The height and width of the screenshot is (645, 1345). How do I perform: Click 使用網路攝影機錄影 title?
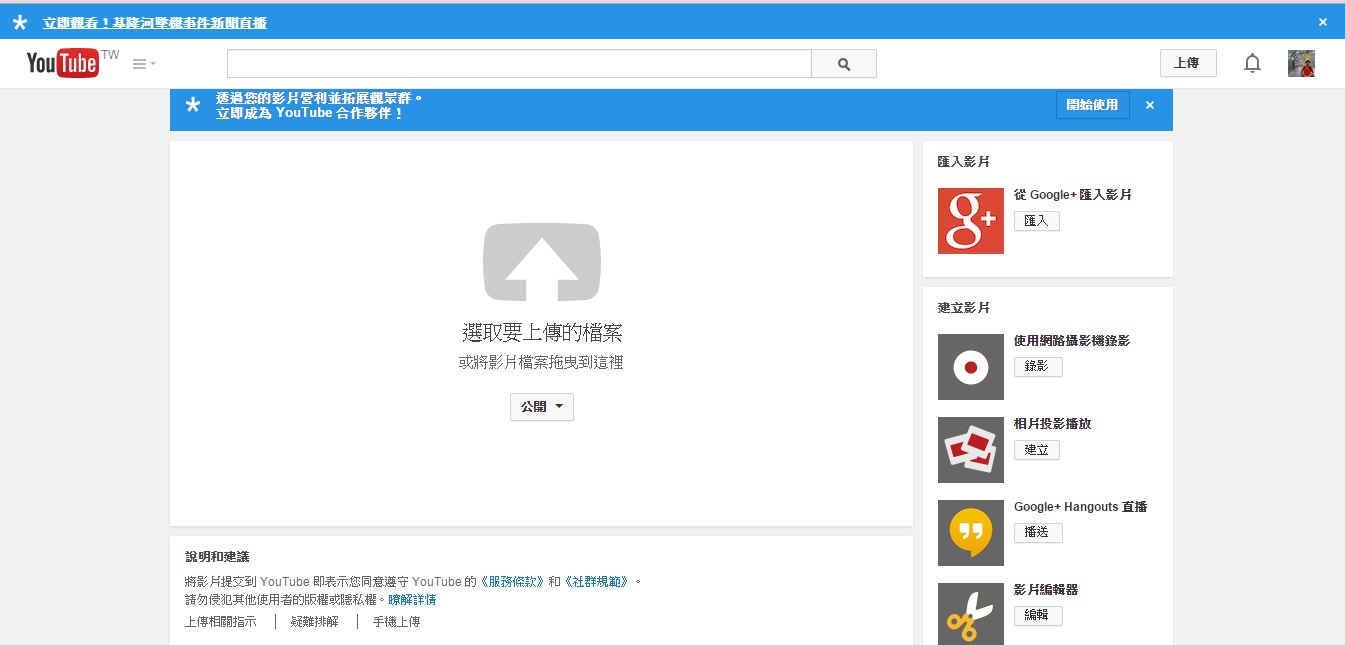(1072, 341)
